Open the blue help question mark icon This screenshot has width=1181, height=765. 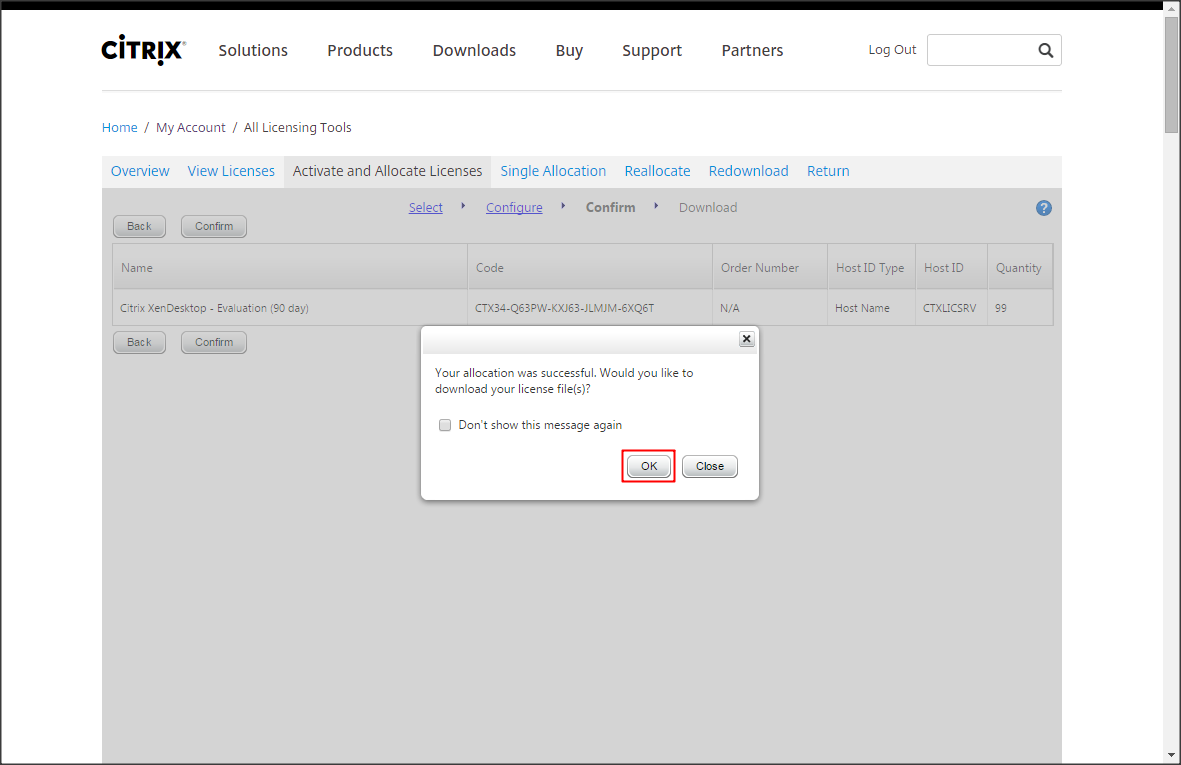tap(1043, 208)
